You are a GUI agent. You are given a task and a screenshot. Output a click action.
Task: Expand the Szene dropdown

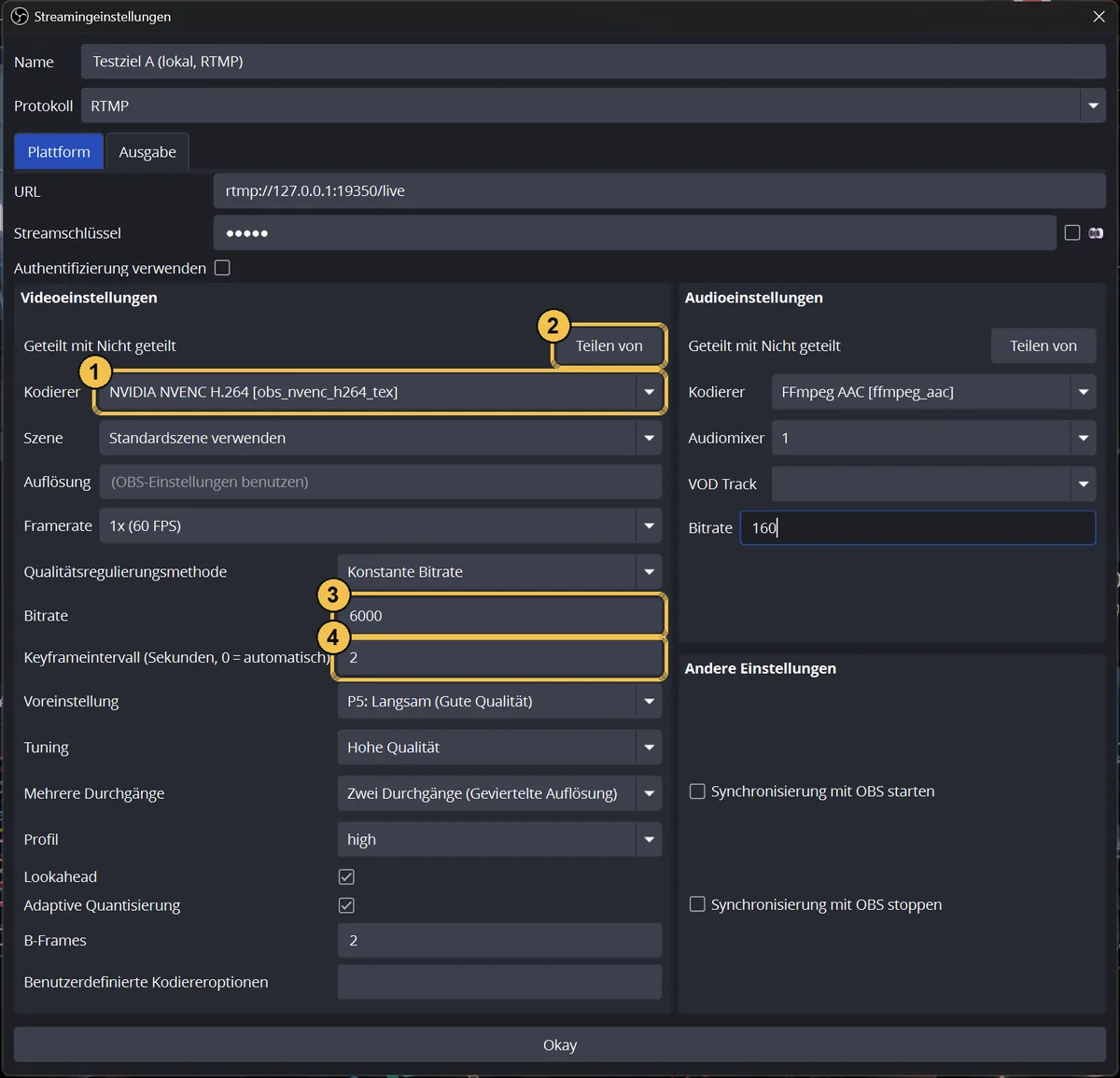pyautogui.click(x=380, y=438)
